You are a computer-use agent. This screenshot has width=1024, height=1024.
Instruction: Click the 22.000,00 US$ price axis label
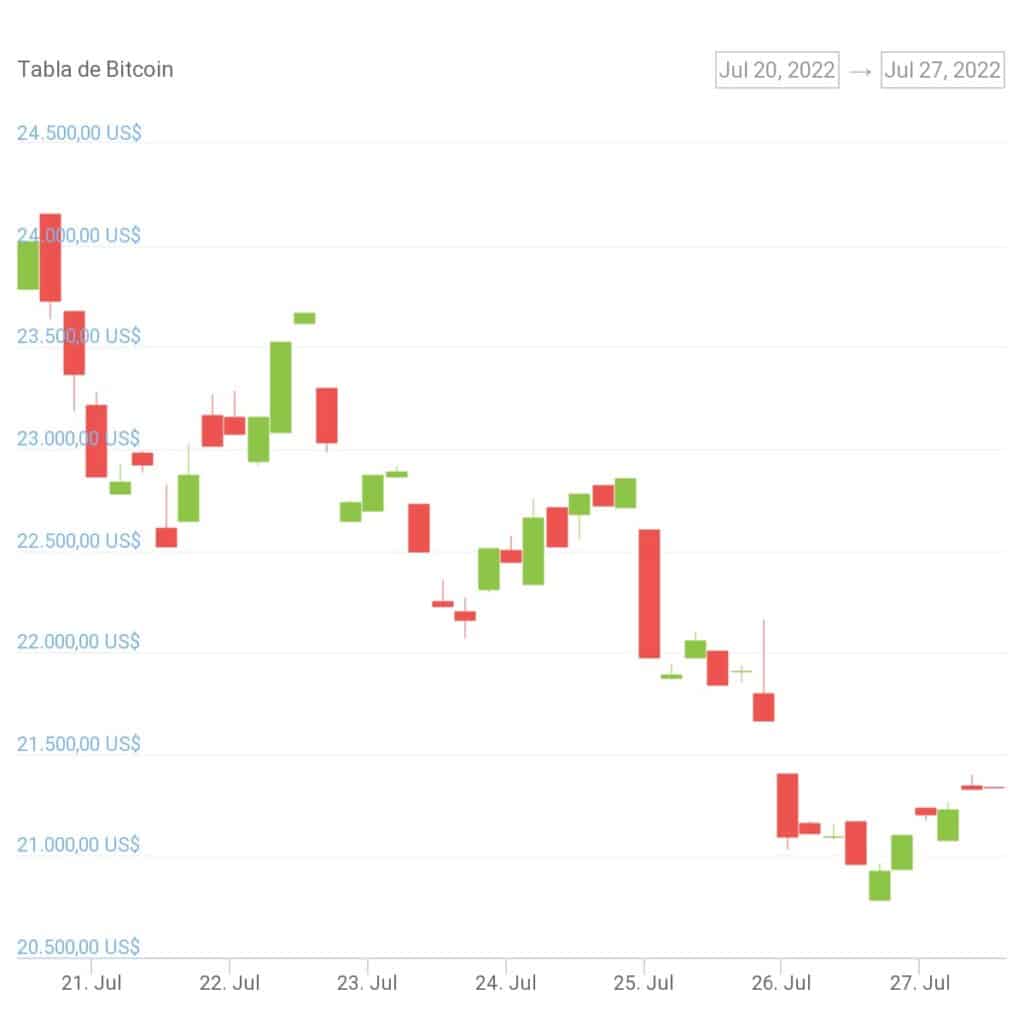coord(79,641)
